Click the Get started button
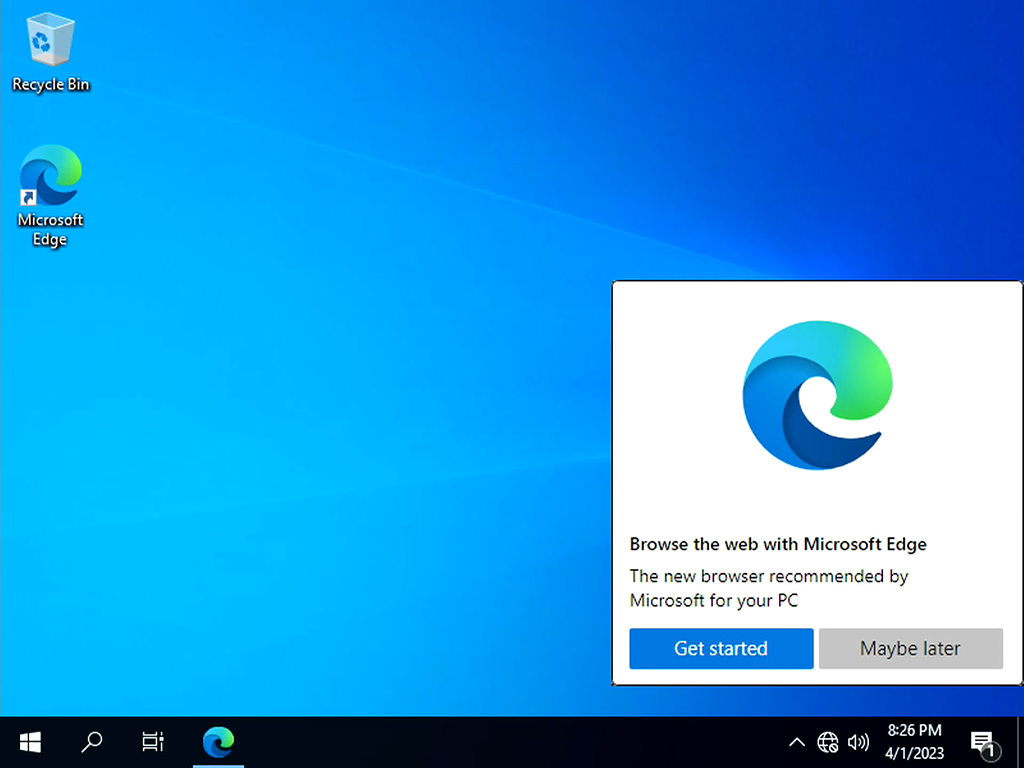 coord(721,648)
